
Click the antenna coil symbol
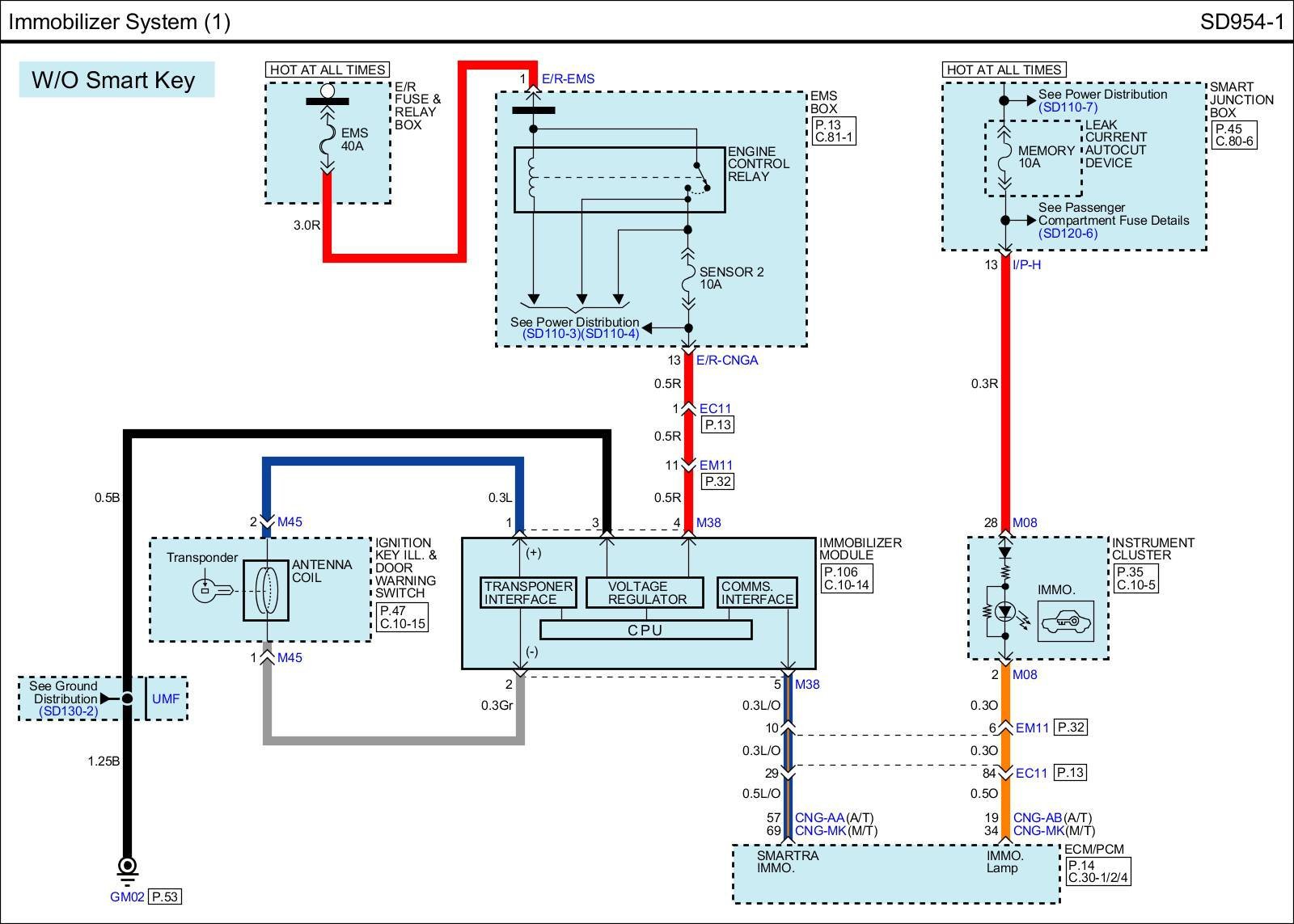point(265,590)
